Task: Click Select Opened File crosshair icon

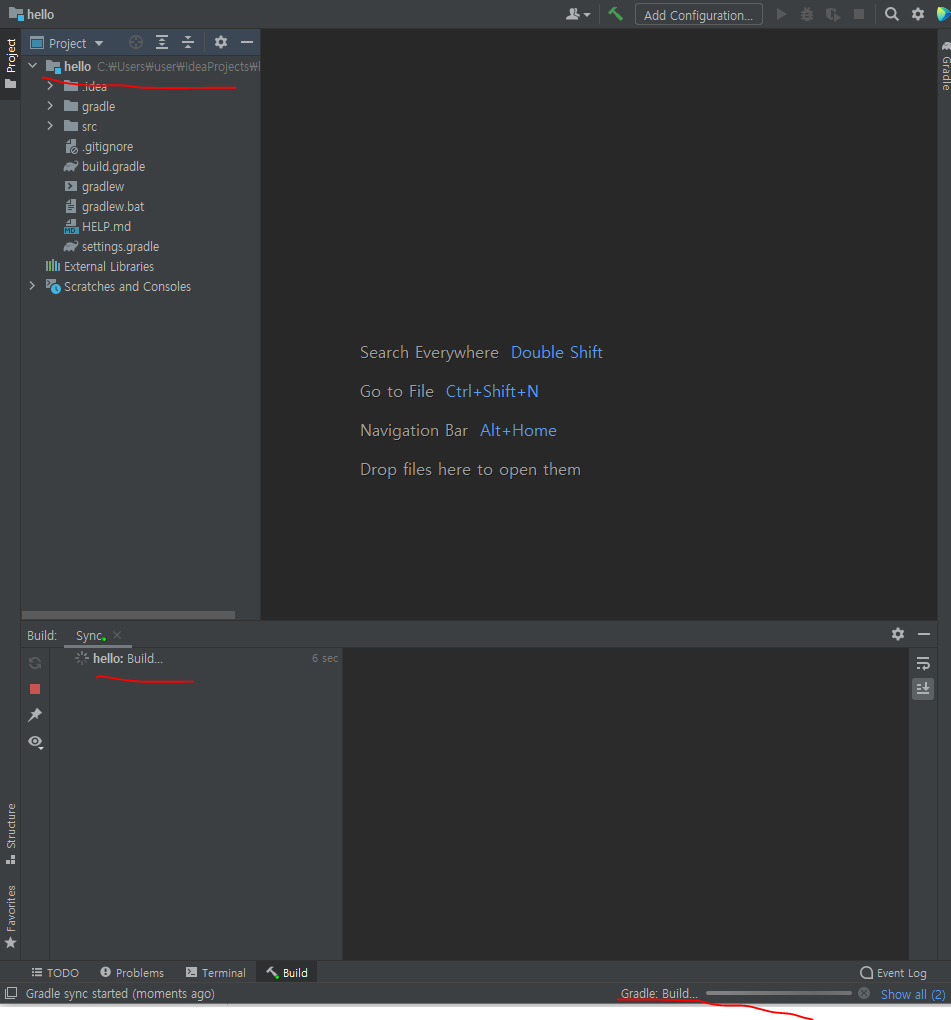Action: pos(135,43)
